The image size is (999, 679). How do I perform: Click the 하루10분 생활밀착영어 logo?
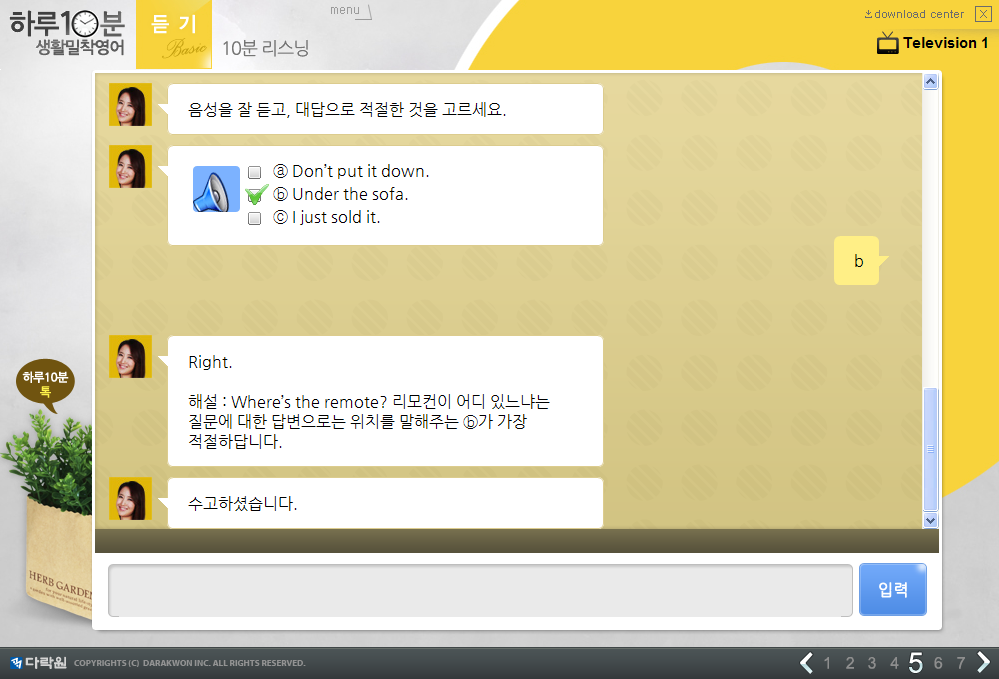tap(67, 33)
